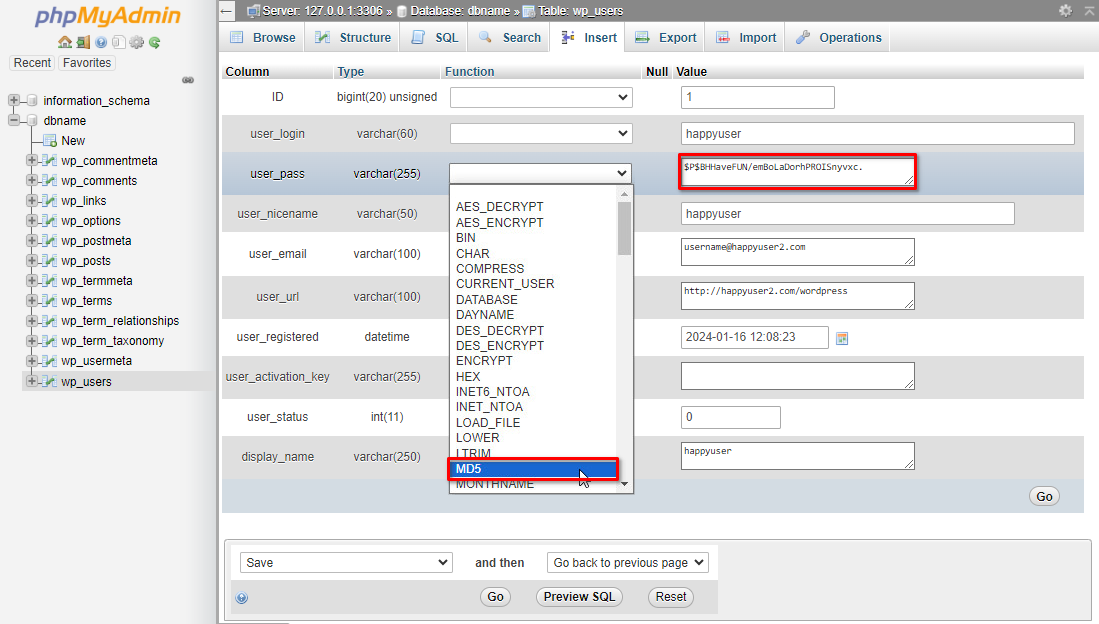Screen dimensions: 1099x624
Task: Click the phpMyAdmin logo
Action: [x=107, y=16]
